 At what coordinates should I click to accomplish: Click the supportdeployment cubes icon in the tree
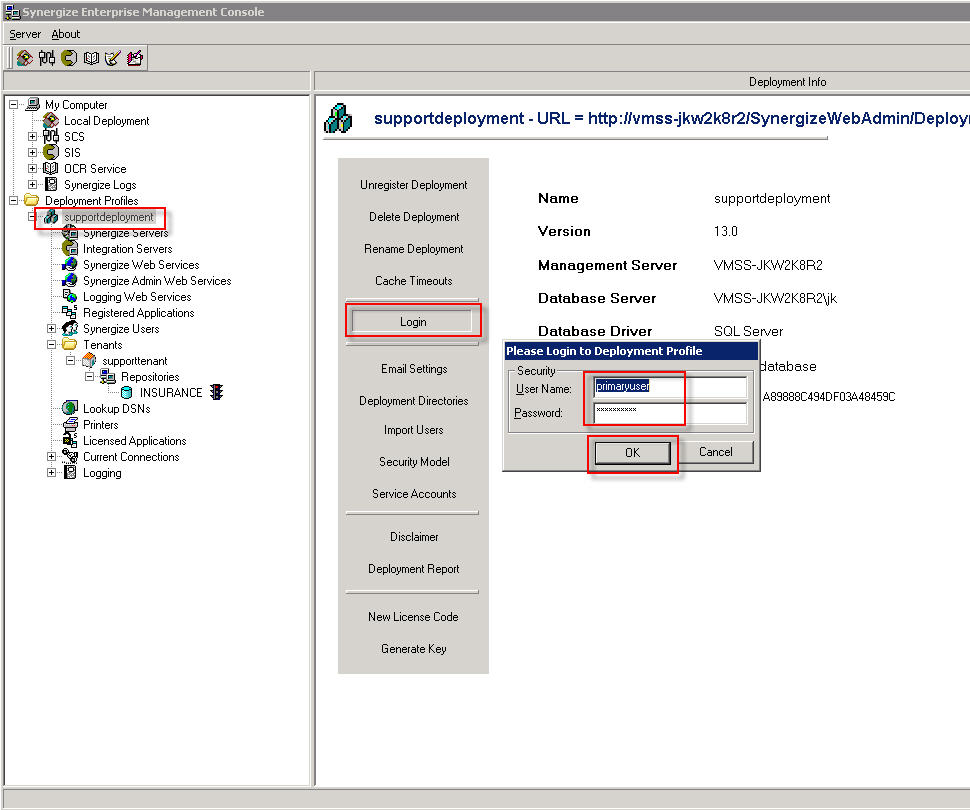[51, 217]
